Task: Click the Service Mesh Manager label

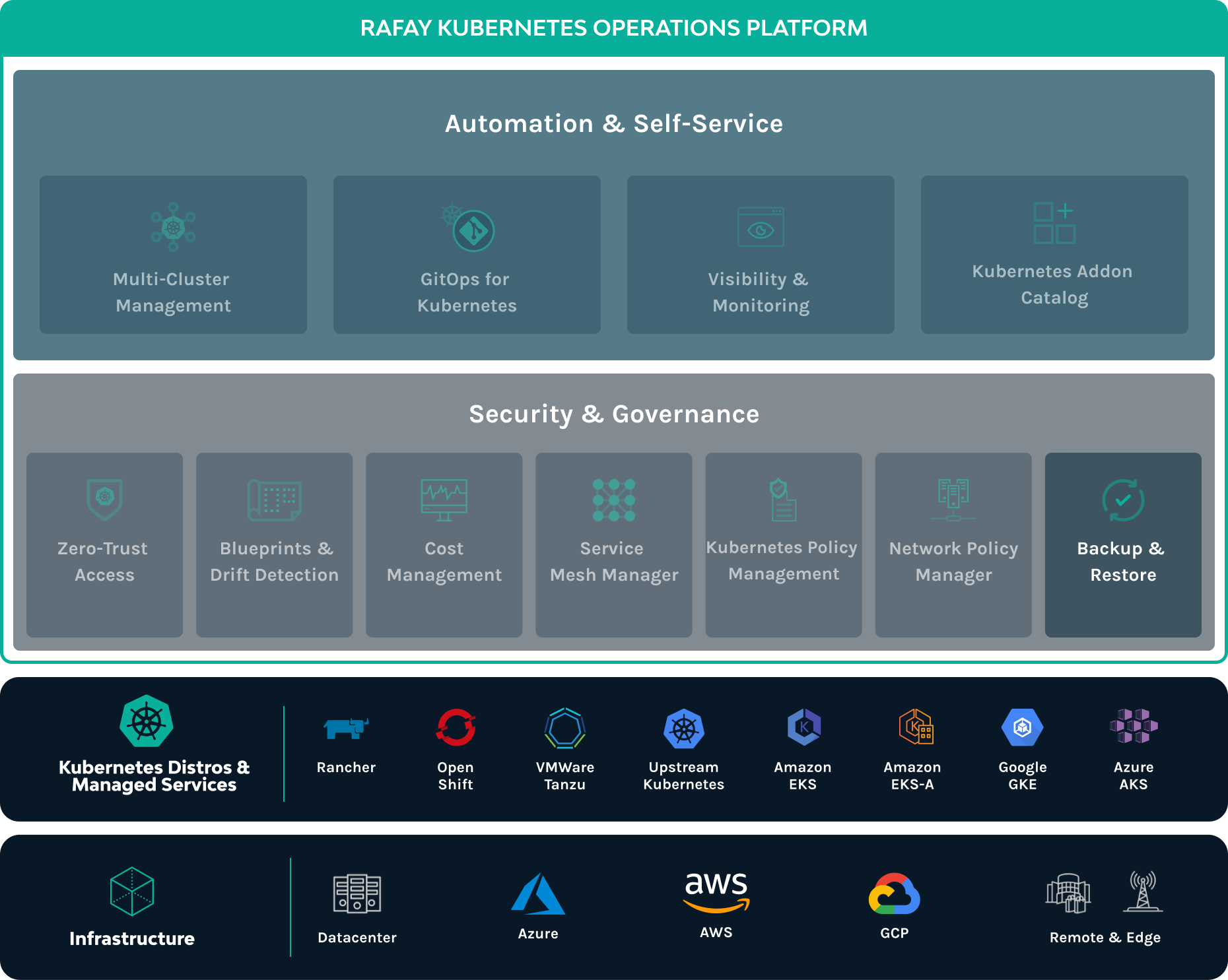Action: [x=614, y=562]
